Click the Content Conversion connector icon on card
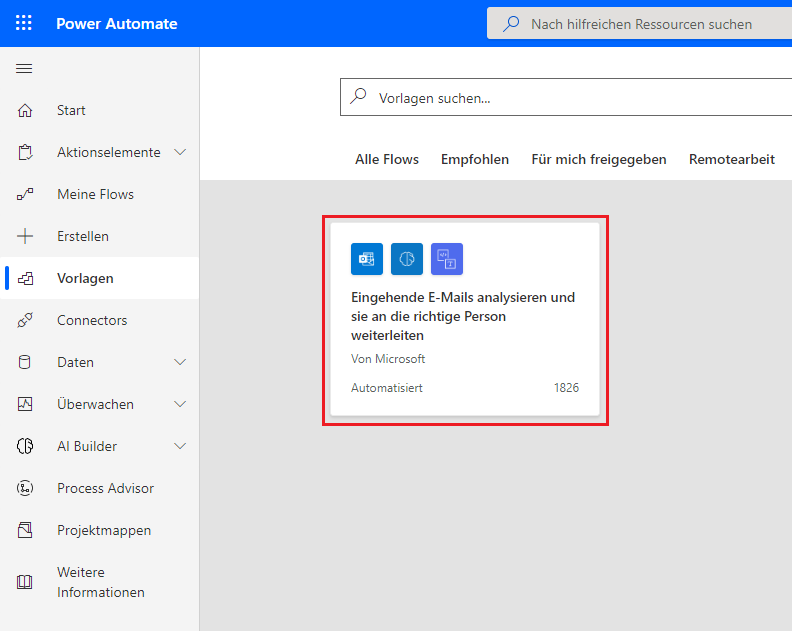The height and width of the screenshot is (631, 792). coord(447,259)
